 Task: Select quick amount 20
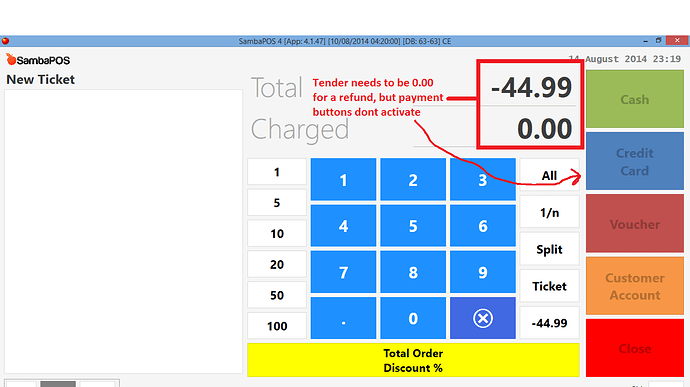277,264
